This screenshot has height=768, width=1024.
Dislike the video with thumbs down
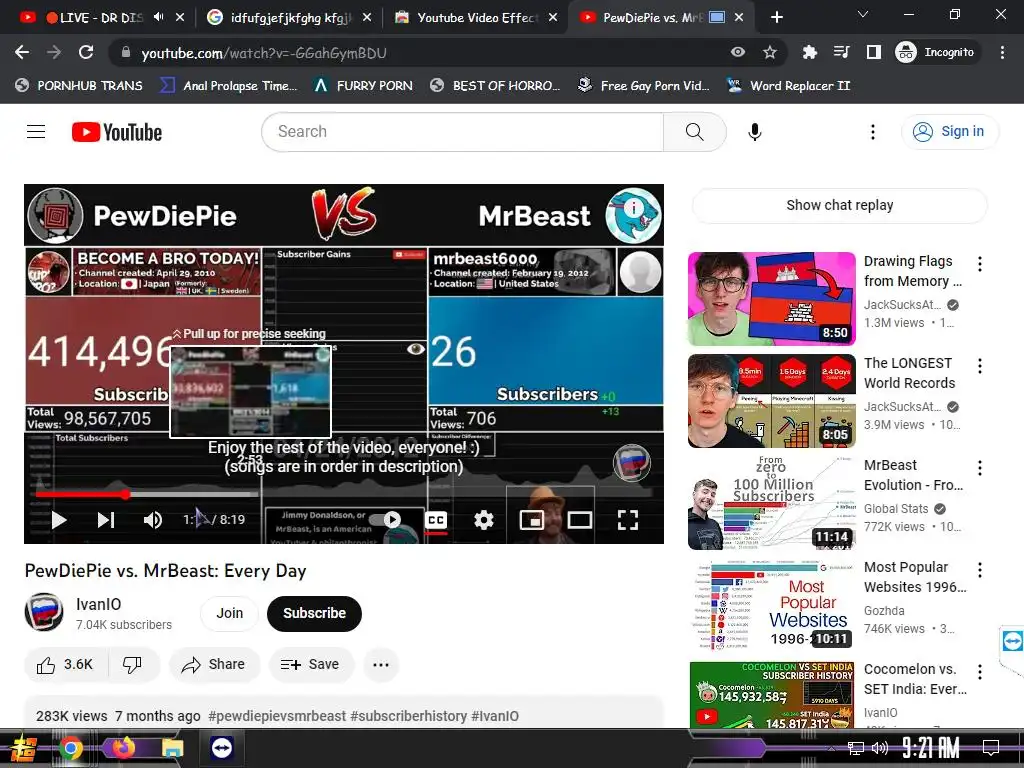(x=133, y=665)
